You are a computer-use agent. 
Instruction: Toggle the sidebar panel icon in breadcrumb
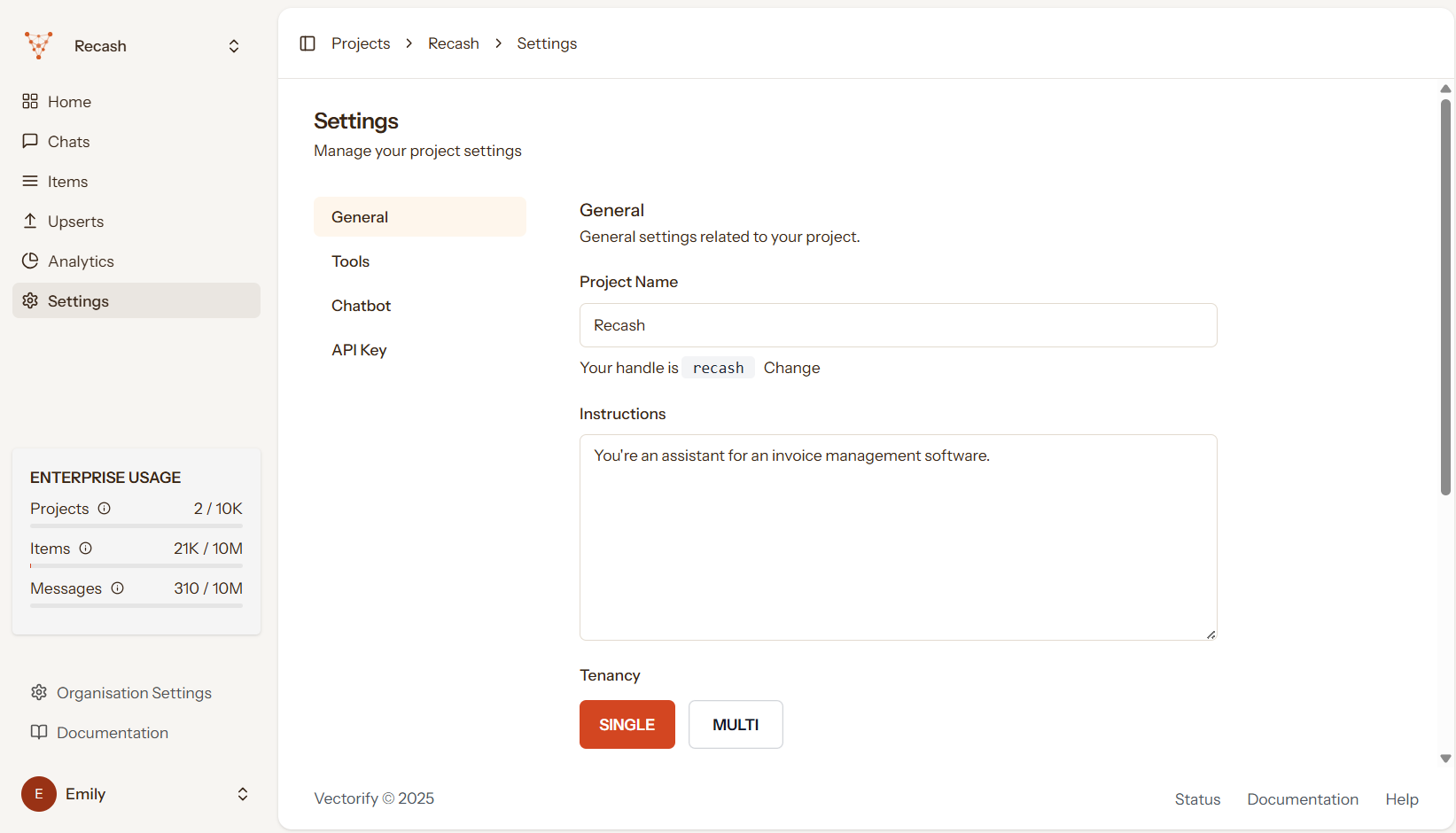308,43
